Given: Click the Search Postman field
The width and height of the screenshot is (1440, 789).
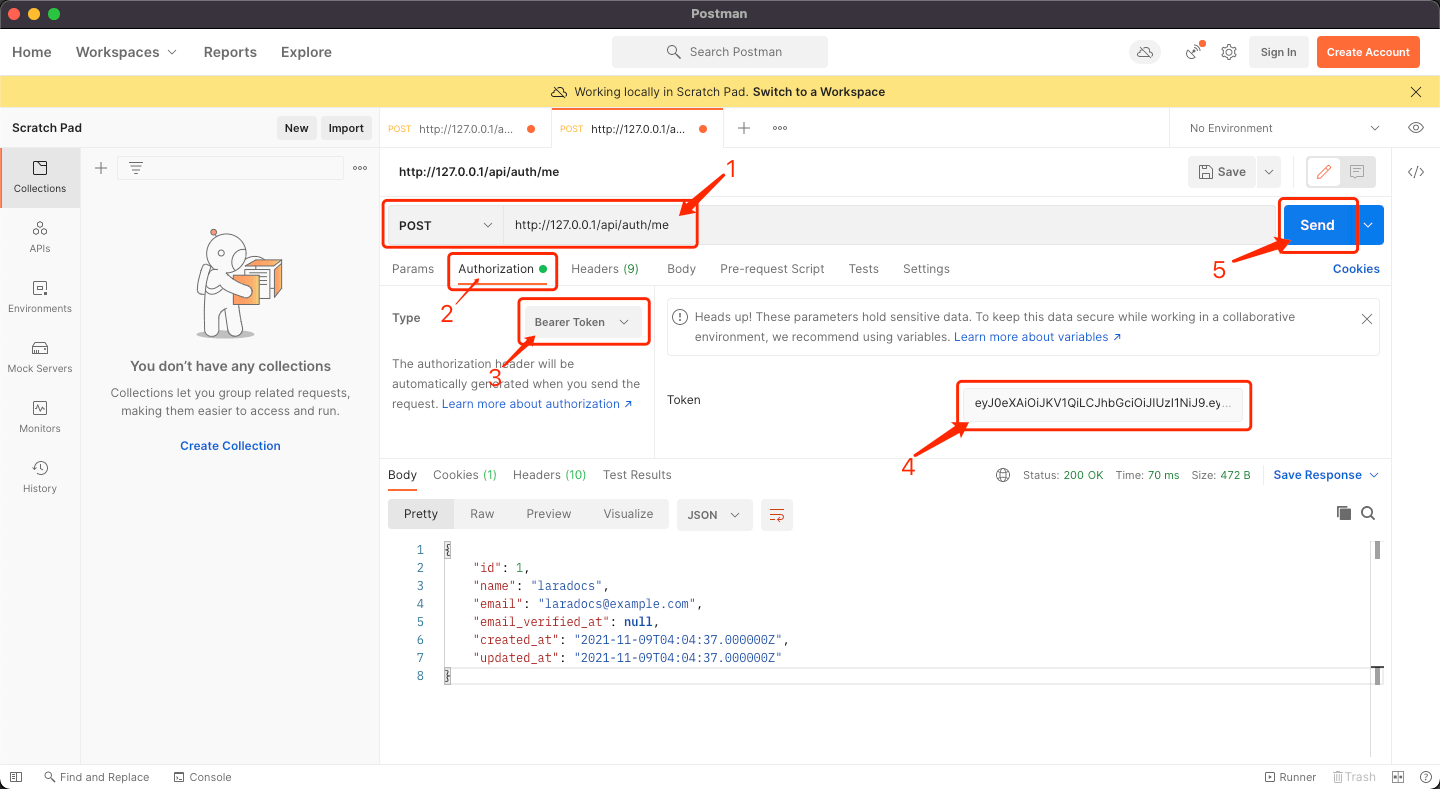Looking at the screenshot, I should tap(720, 52).
